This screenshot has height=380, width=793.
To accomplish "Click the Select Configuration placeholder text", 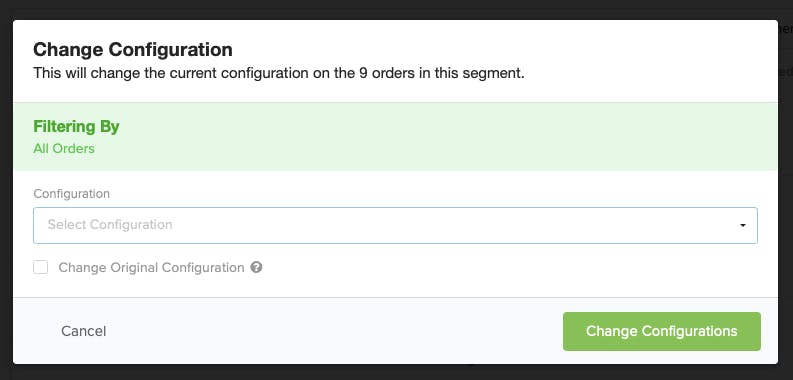I will pos(110,225).
